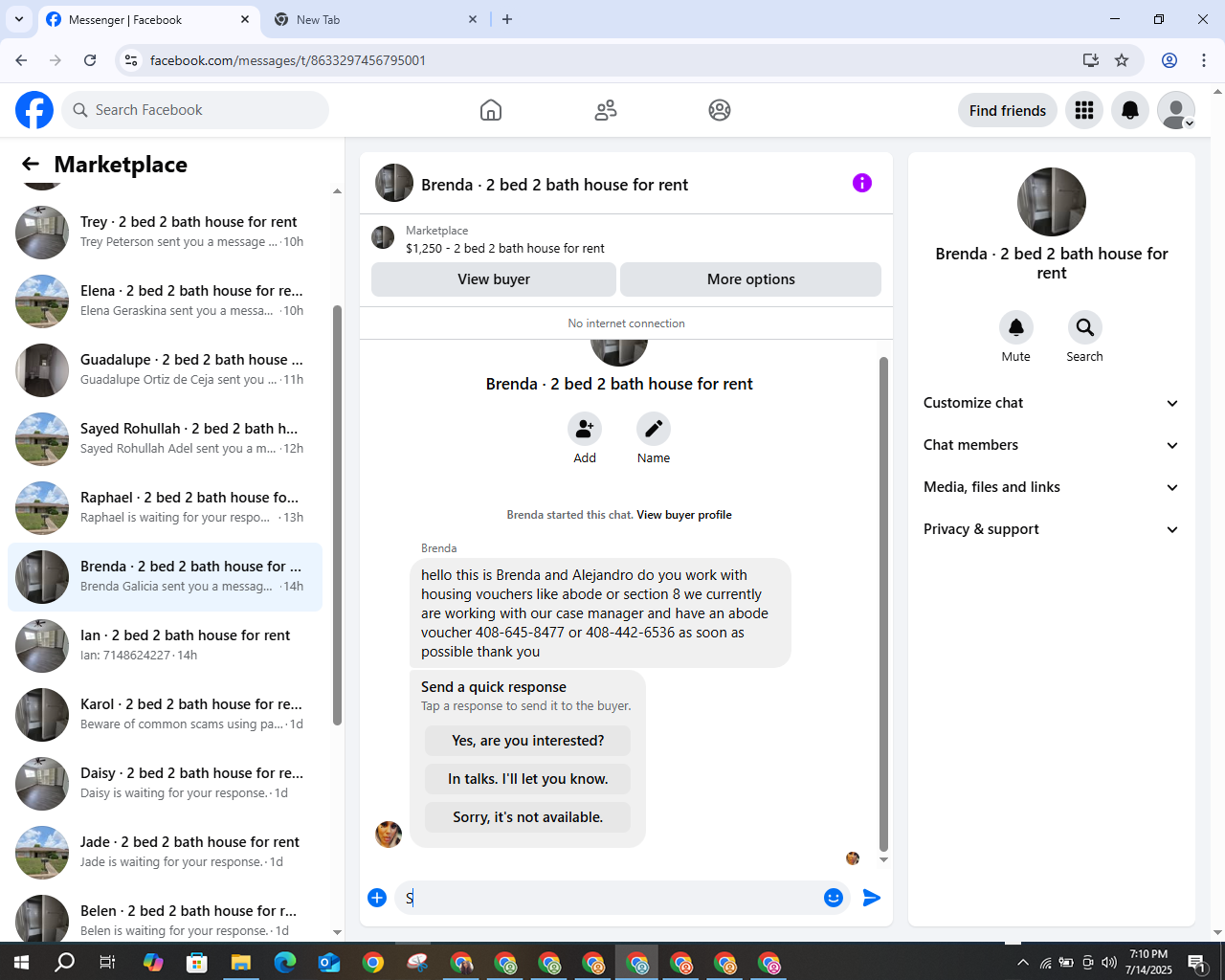Image resolution: width=1225 pixels, height=980 pixels.
Task: Send quick response Yes, are you interested?
Action: 527,741
